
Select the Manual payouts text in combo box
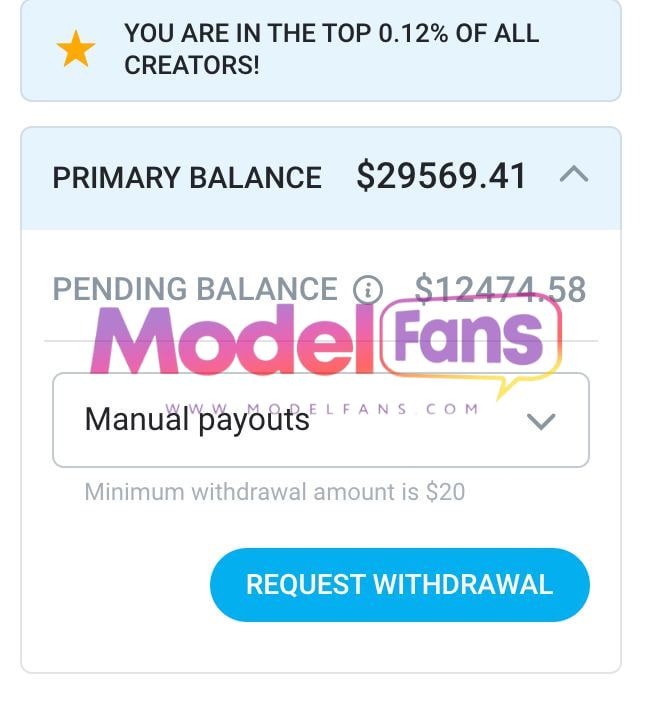[197, 420]
